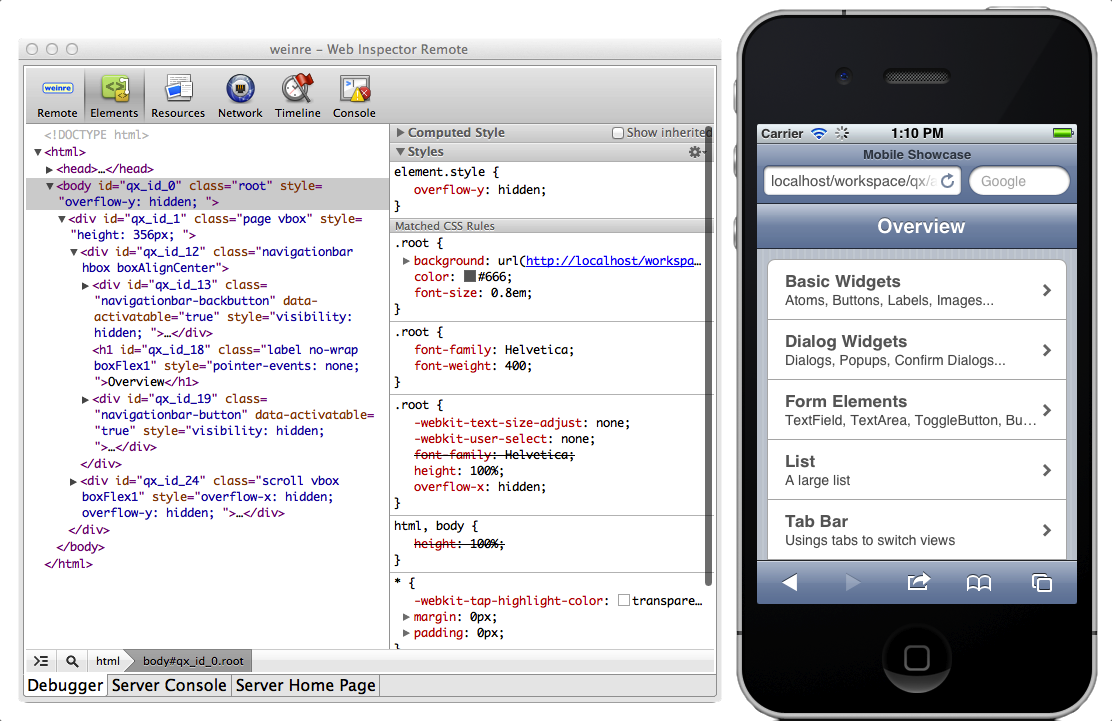Select the Resources toolbar icon
Viewport: 1112px width, 721px height.
click(178, 96)
